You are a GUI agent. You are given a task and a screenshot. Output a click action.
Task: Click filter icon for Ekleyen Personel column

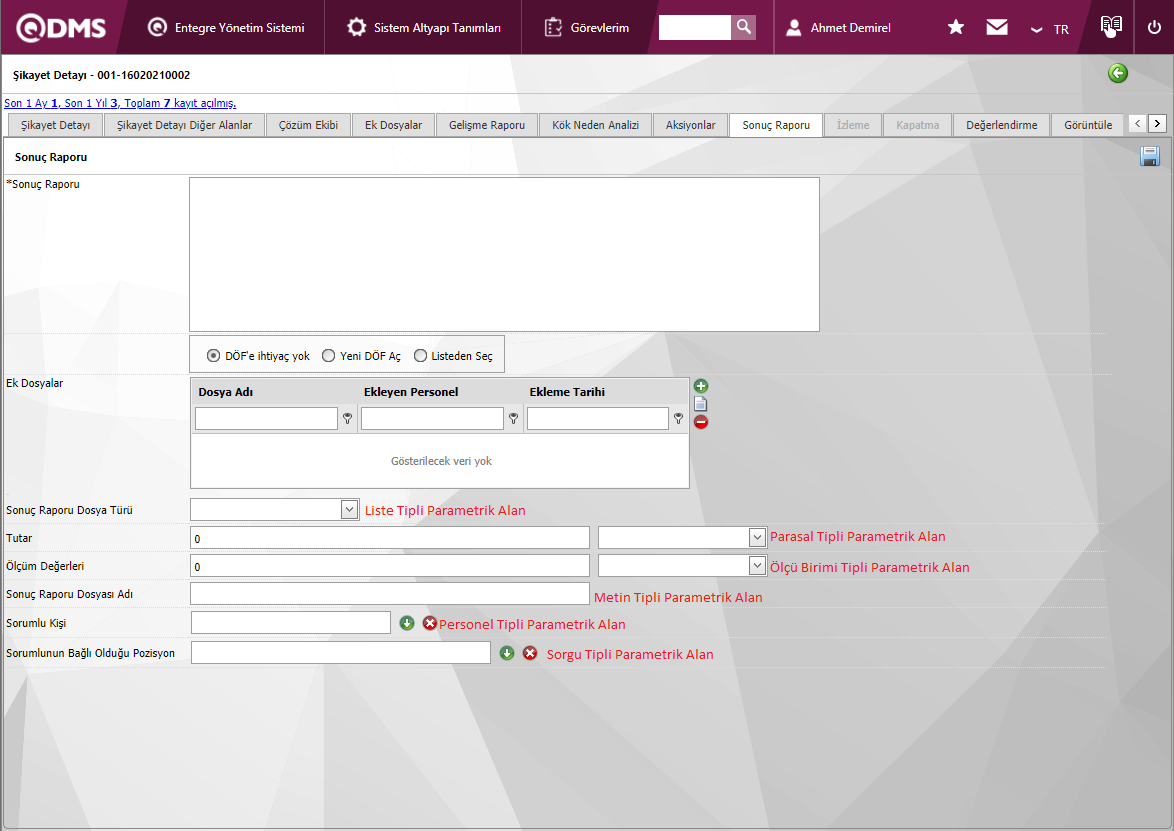click(514, 418)
